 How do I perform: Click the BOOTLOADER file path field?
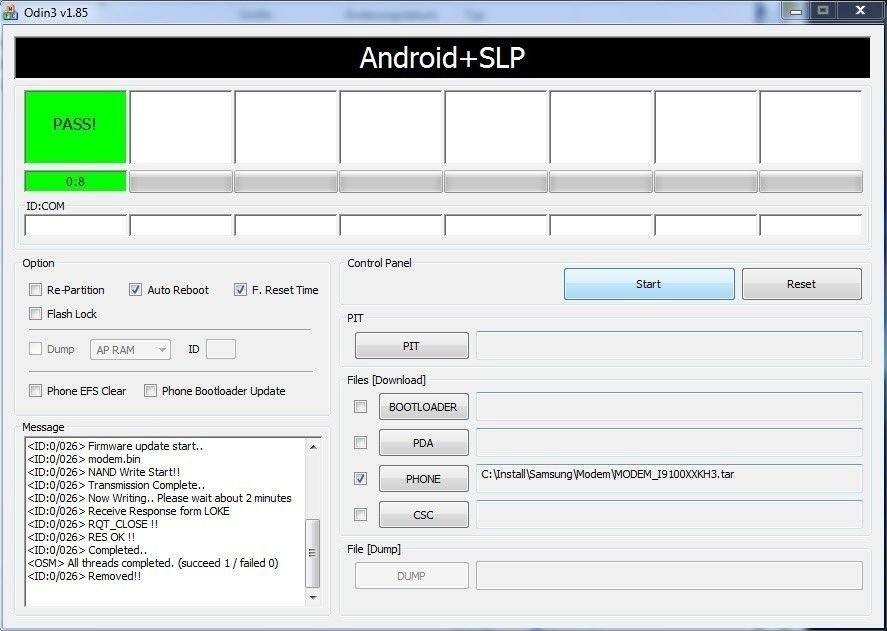click(x=669, y=407)
